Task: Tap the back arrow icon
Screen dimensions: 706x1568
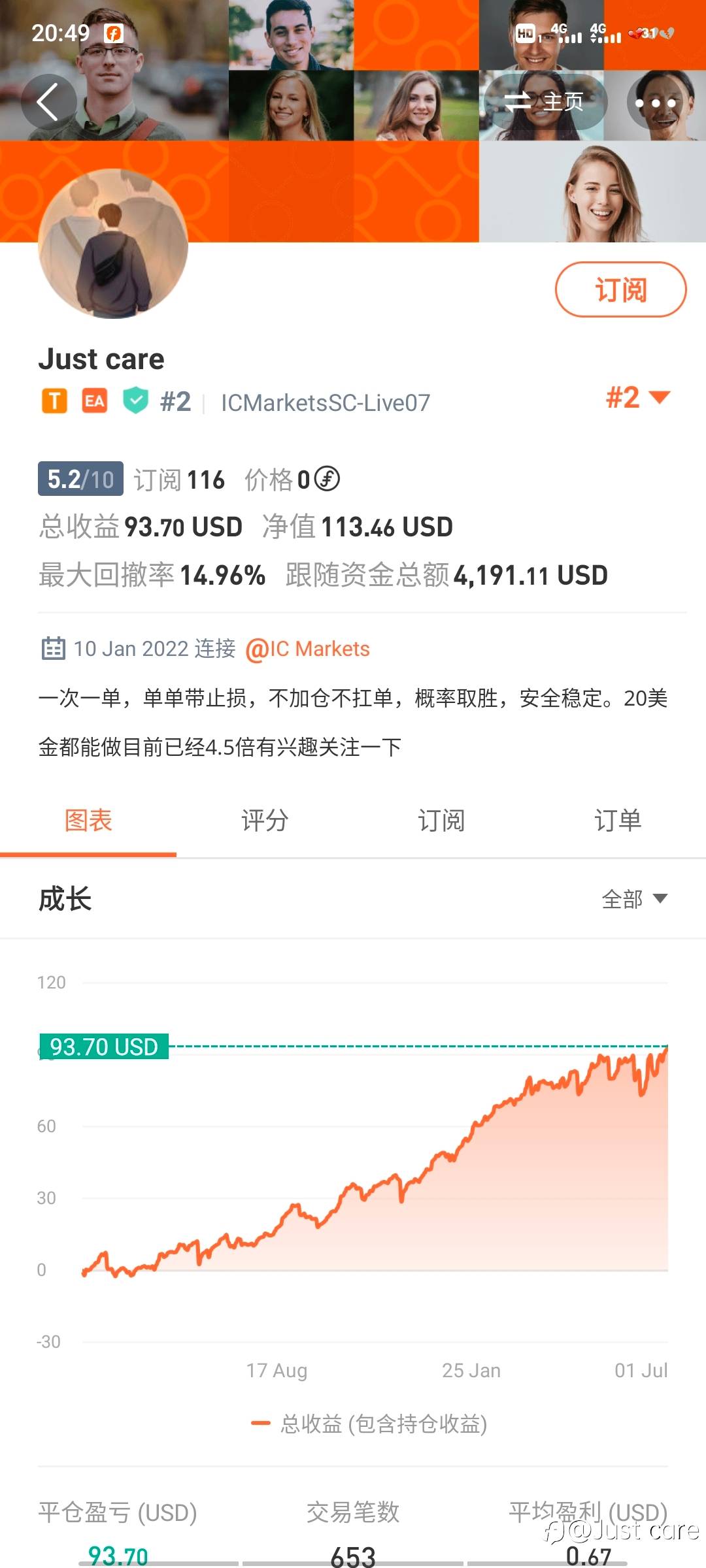Action: 48,102
